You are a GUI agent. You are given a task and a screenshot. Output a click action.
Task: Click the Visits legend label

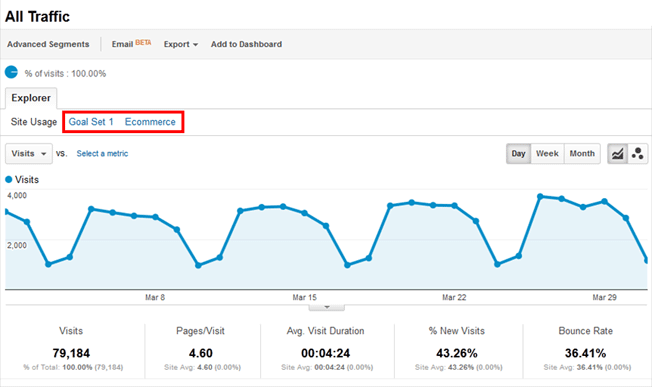(27, 180)
